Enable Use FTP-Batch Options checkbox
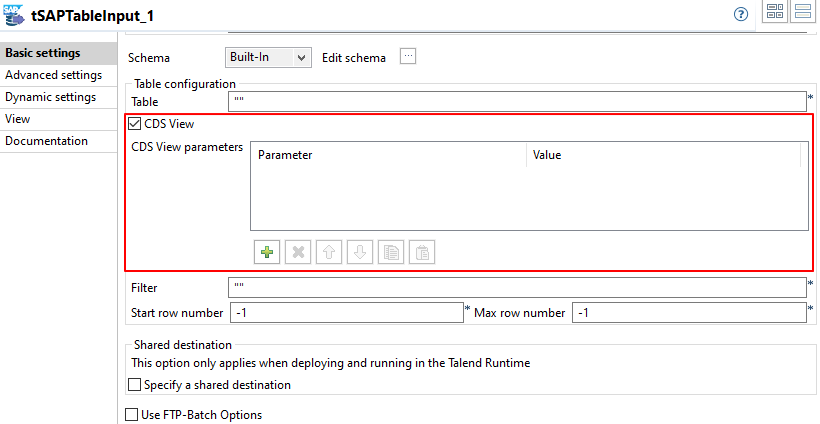This screenshot has width=820, height=424. pos(131,415)
